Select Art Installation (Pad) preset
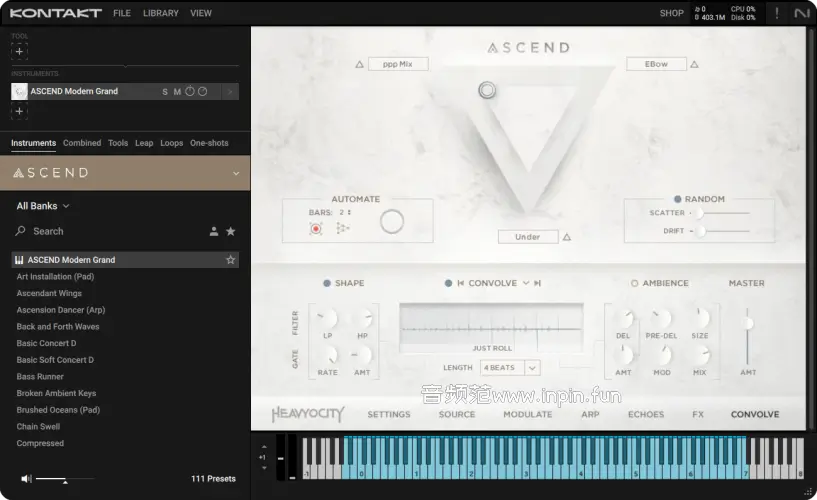The image size is (817, 500). click(x=55, y=277)
